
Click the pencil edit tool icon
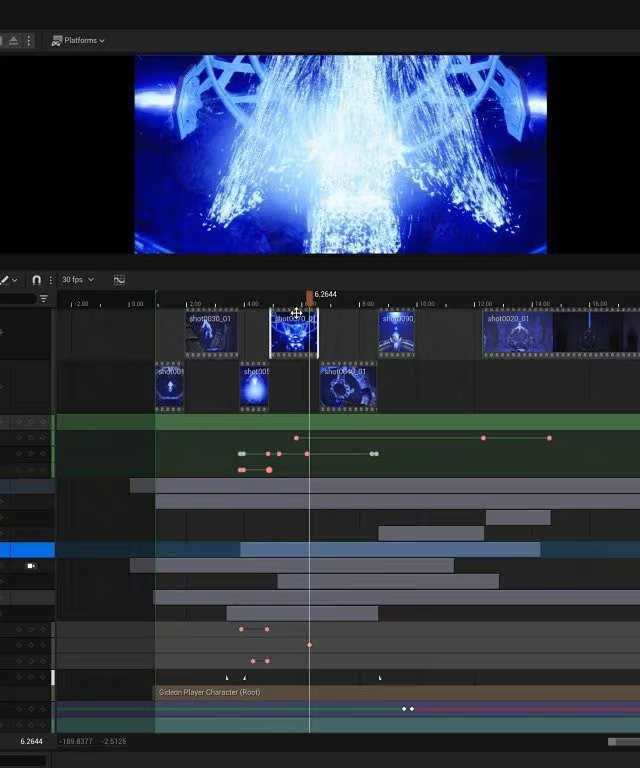click(x=5, y=281)
